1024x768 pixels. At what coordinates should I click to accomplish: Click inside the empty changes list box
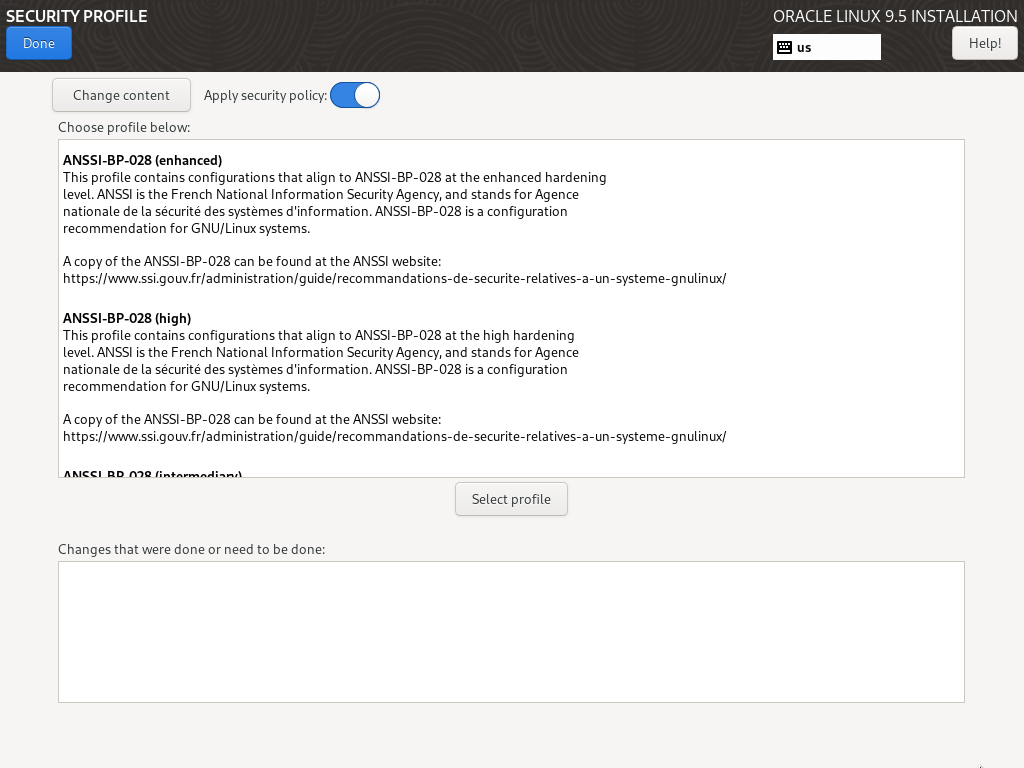click(x=511, y=631)
